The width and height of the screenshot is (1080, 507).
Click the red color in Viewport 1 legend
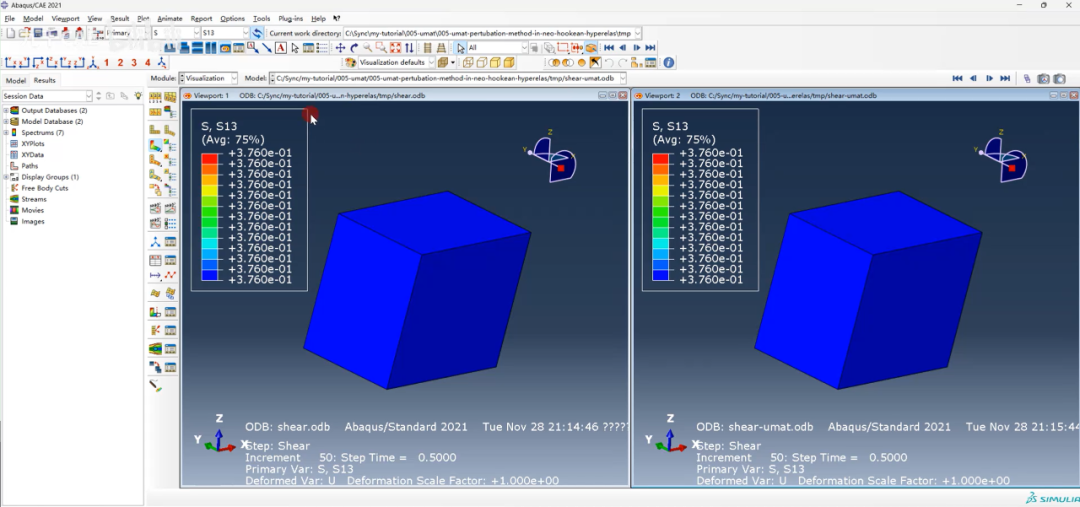[x=209, y=158]
